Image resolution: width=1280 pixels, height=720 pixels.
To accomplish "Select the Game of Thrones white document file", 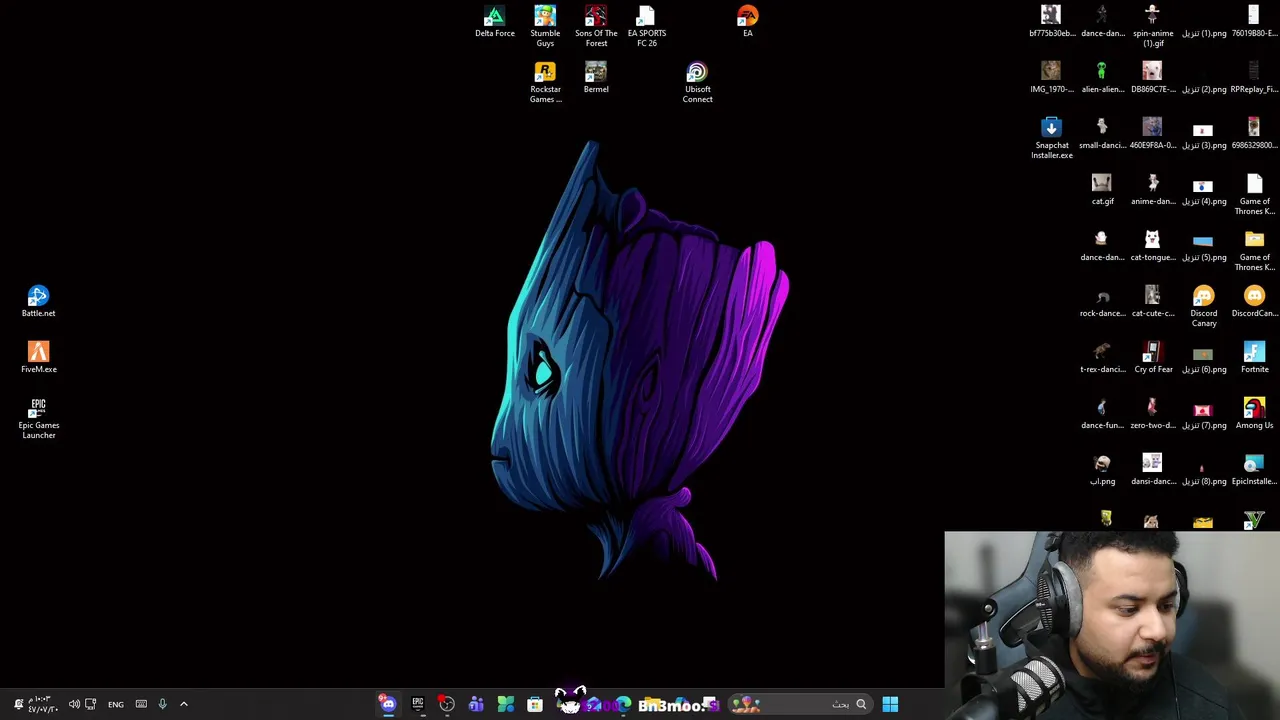I will point(1254,195).
